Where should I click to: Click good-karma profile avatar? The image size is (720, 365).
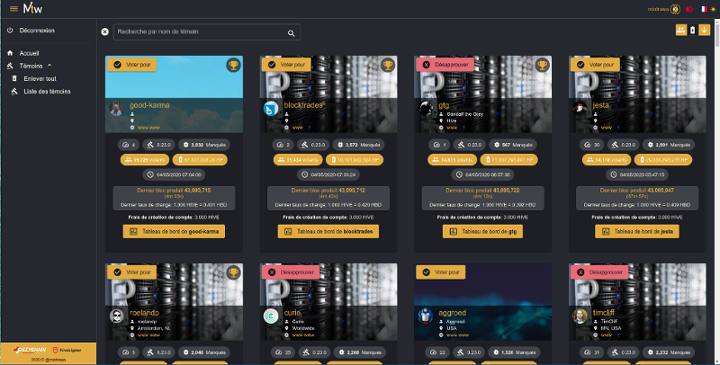[116, 109]
